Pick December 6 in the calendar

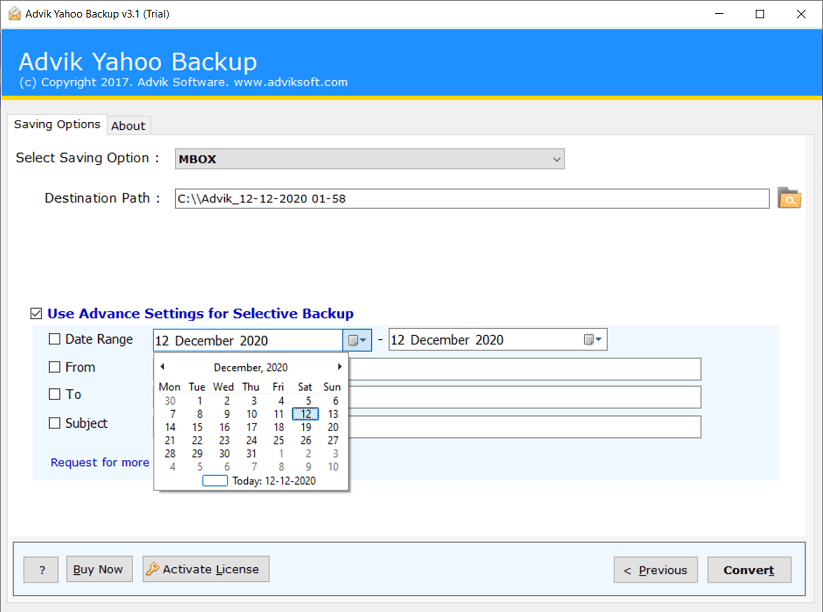(335, 401)
